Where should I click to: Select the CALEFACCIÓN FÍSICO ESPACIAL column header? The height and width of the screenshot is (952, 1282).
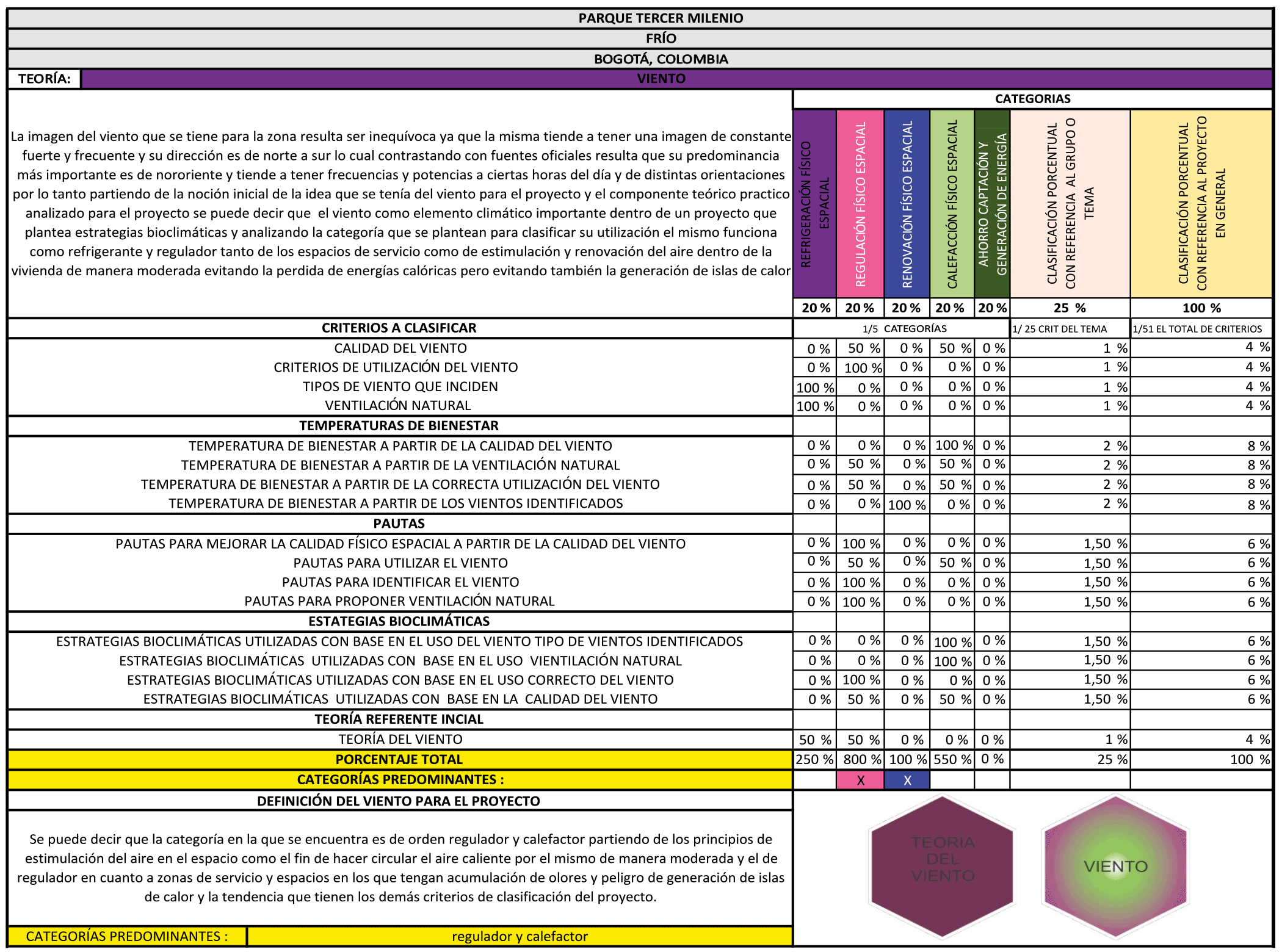point(952,204)
